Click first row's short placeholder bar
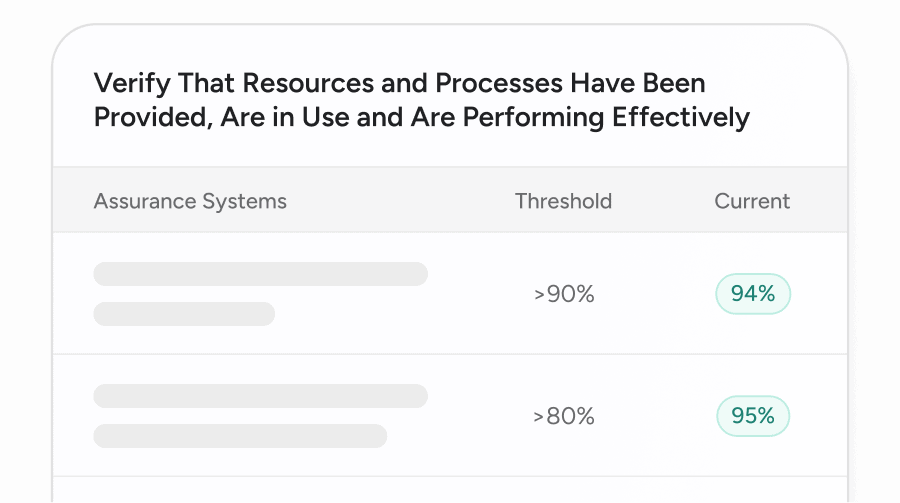The image size is (900, 503). click(x=184, y=314)
